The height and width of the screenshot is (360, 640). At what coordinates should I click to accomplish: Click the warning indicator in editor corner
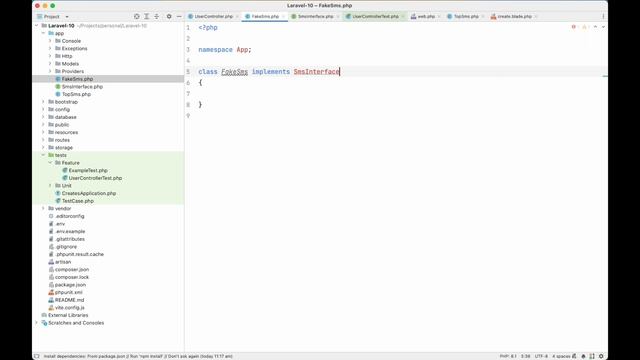tap(585, 27)
